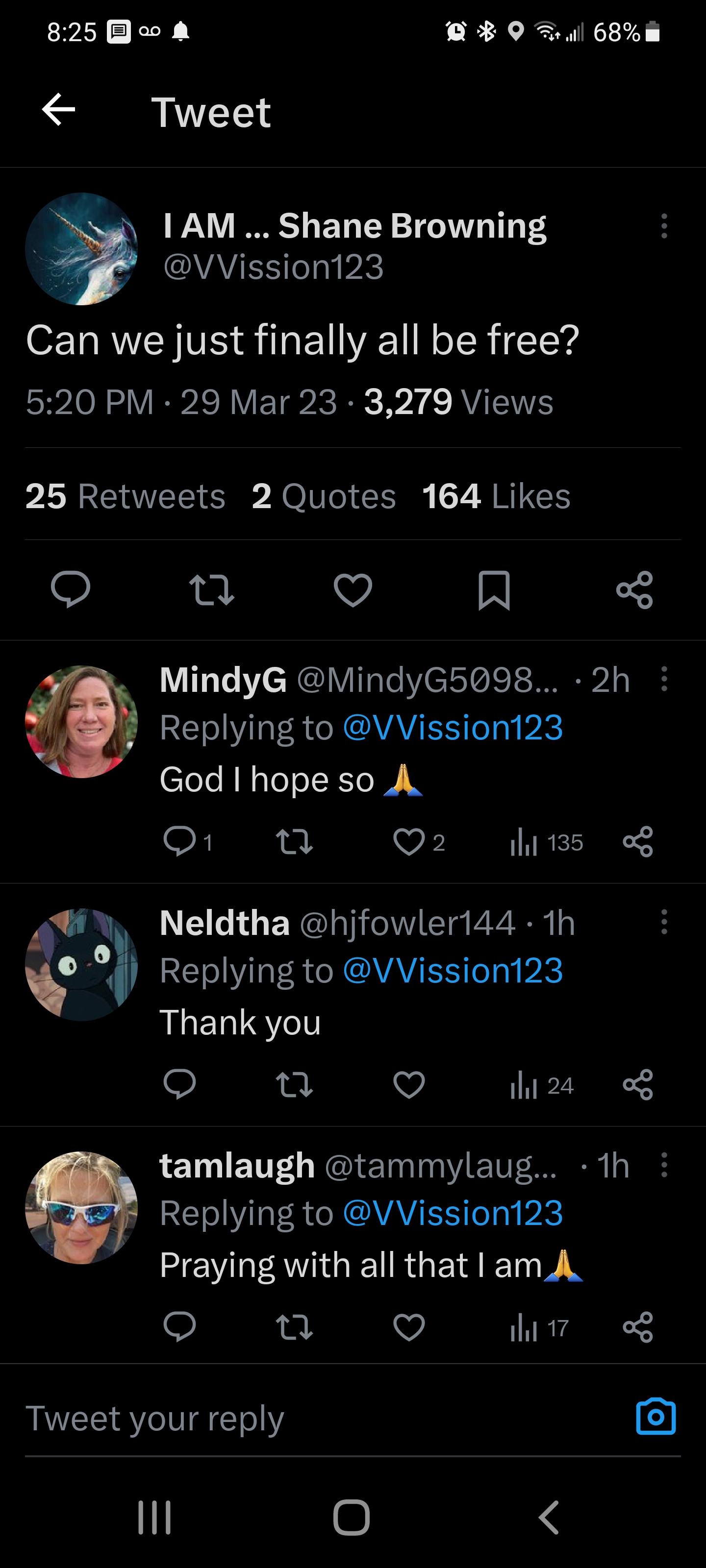Image resolution: width=706 pixels, height=1568 pixels.
Task: Retweet the main tweet
Action: [211, 590]
